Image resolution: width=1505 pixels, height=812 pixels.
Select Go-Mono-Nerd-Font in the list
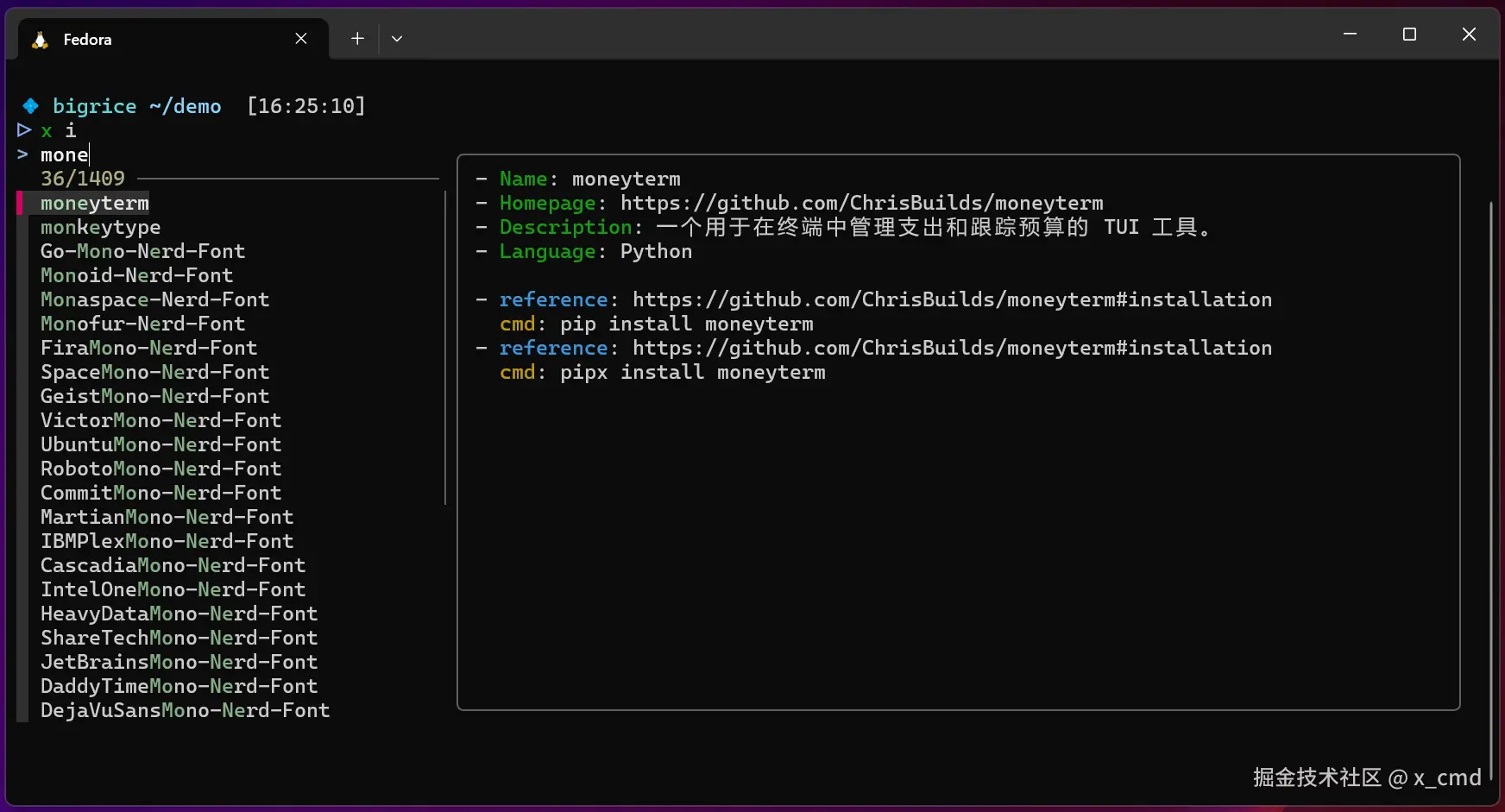point(142,252)
